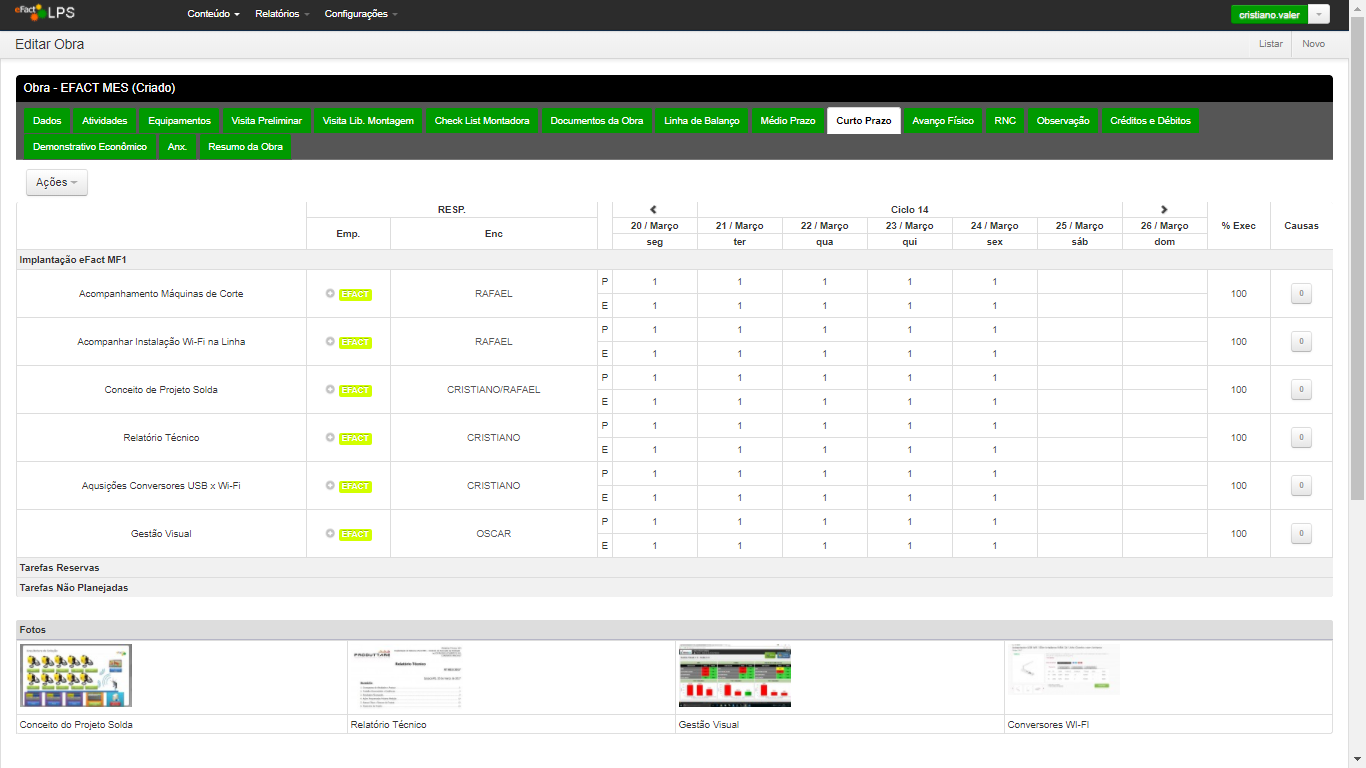Click the Gestão Visual activity name
1366x768 pixels.
click(161, 534)
